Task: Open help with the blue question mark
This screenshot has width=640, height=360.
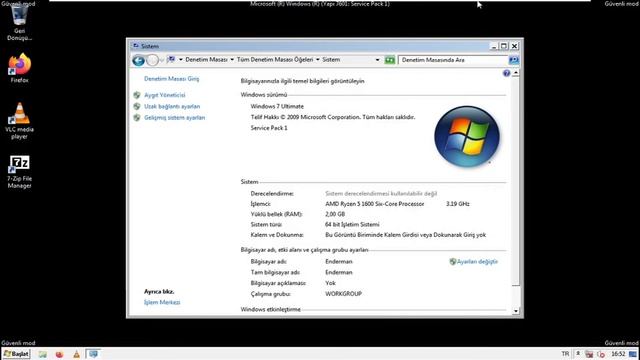Action: pos(507,73)
